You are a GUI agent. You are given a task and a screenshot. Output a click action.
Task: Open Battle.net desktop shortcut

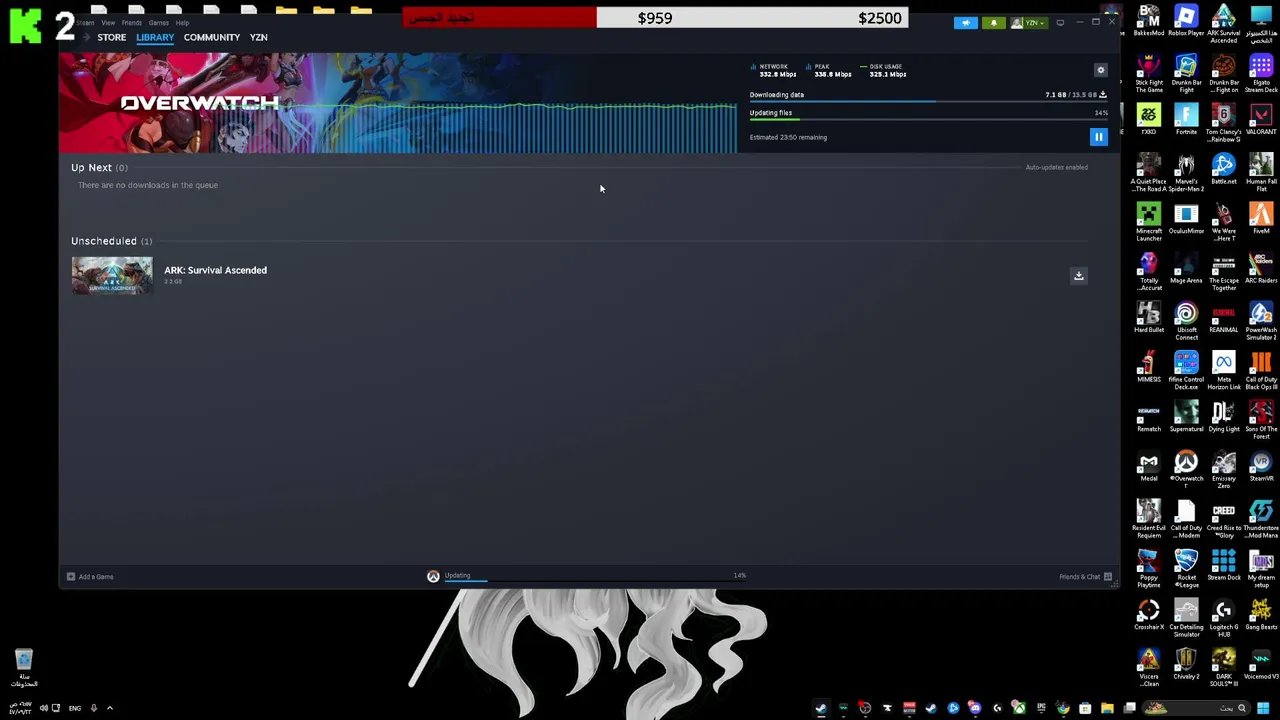[x=1224, y=169]
